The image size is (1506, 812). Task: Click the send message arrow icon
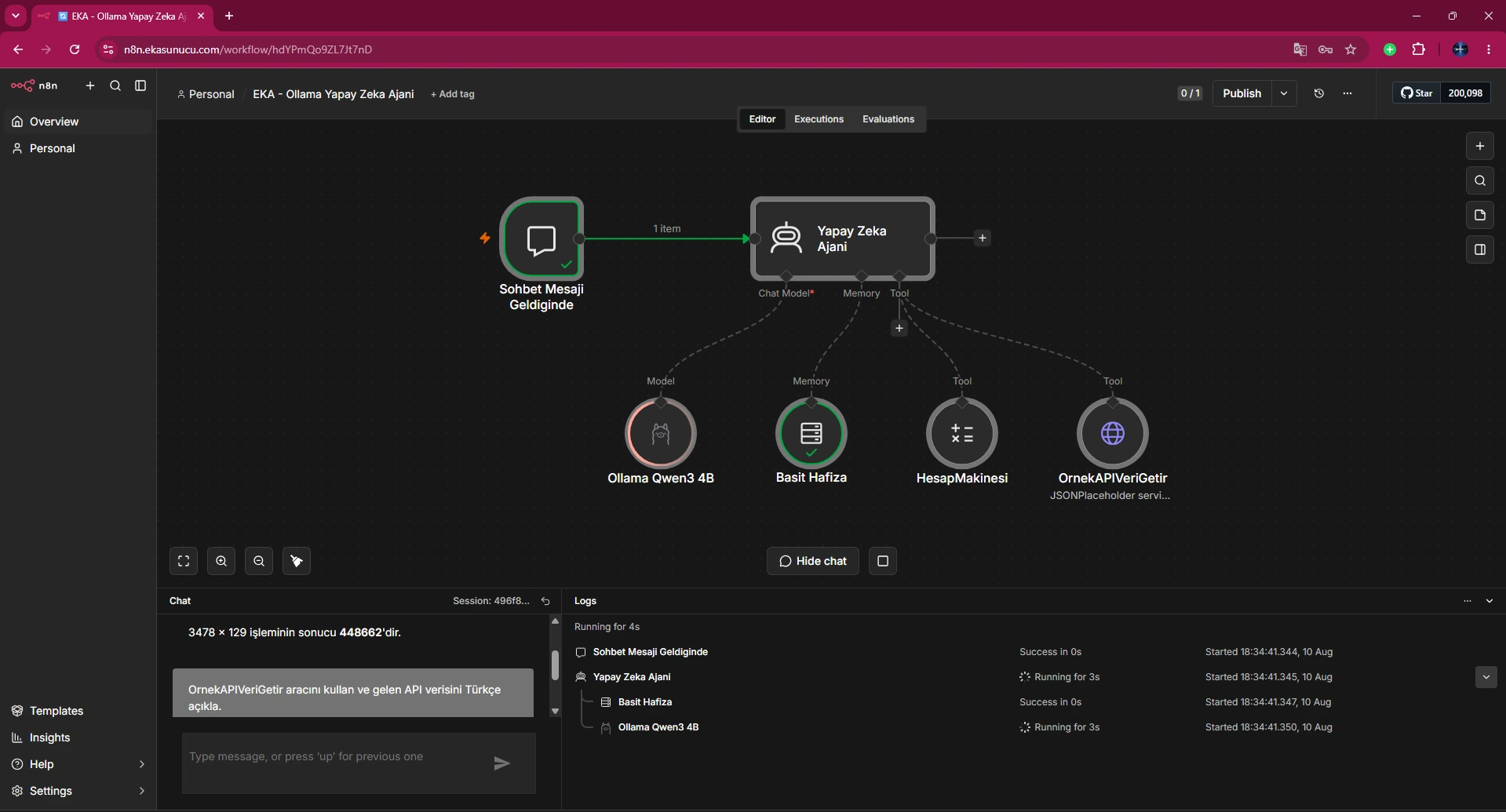click(502, 763)
